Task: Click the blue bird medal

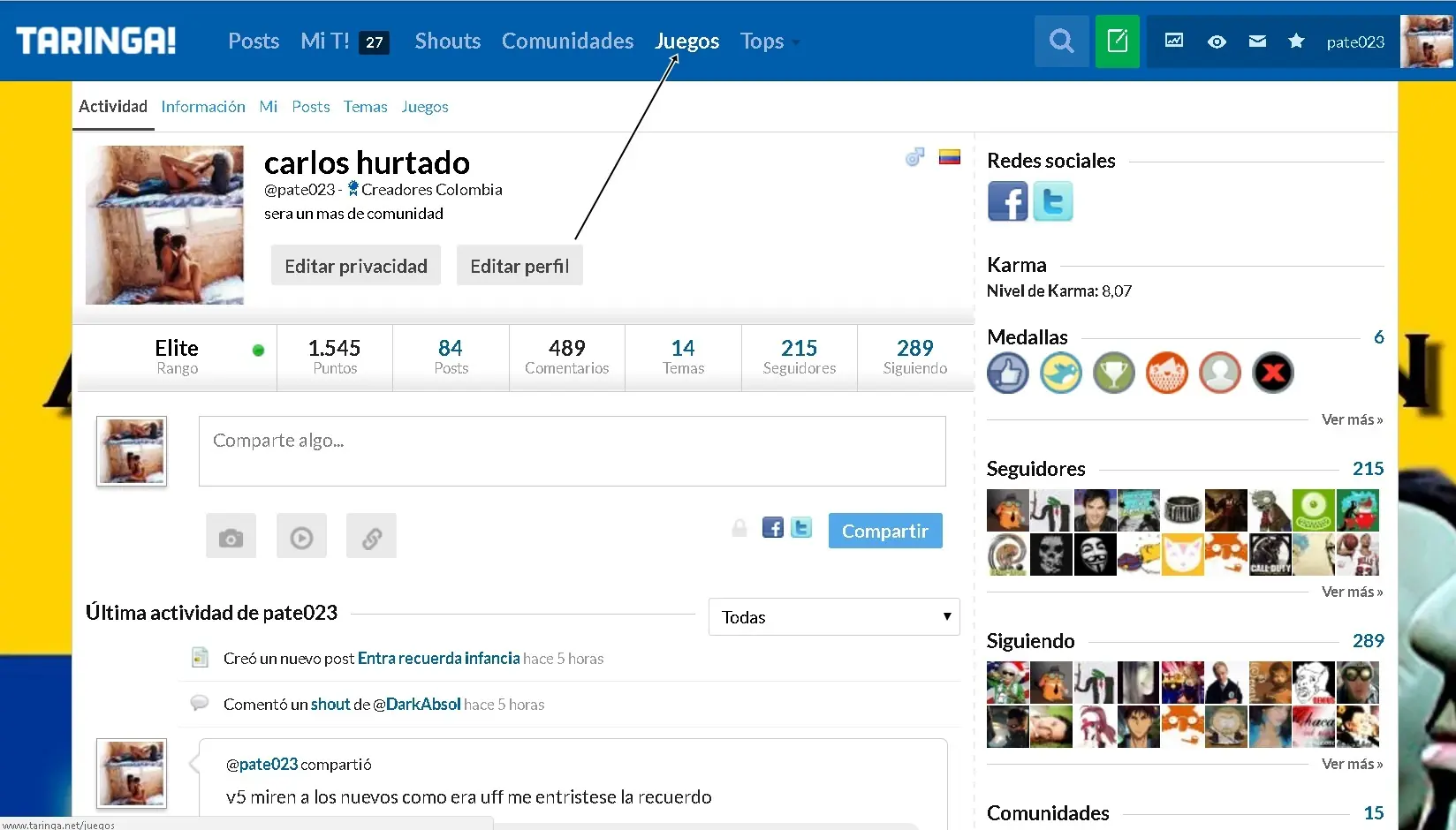Action: tap(1061, 373)
